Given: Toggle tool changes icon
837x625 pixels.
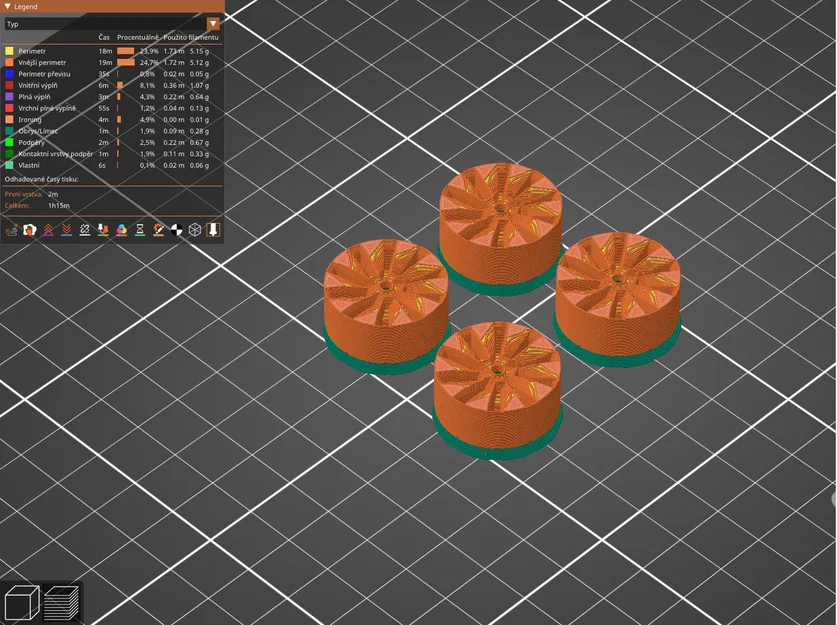Looking at the screenshot, I should pos(104,230).
